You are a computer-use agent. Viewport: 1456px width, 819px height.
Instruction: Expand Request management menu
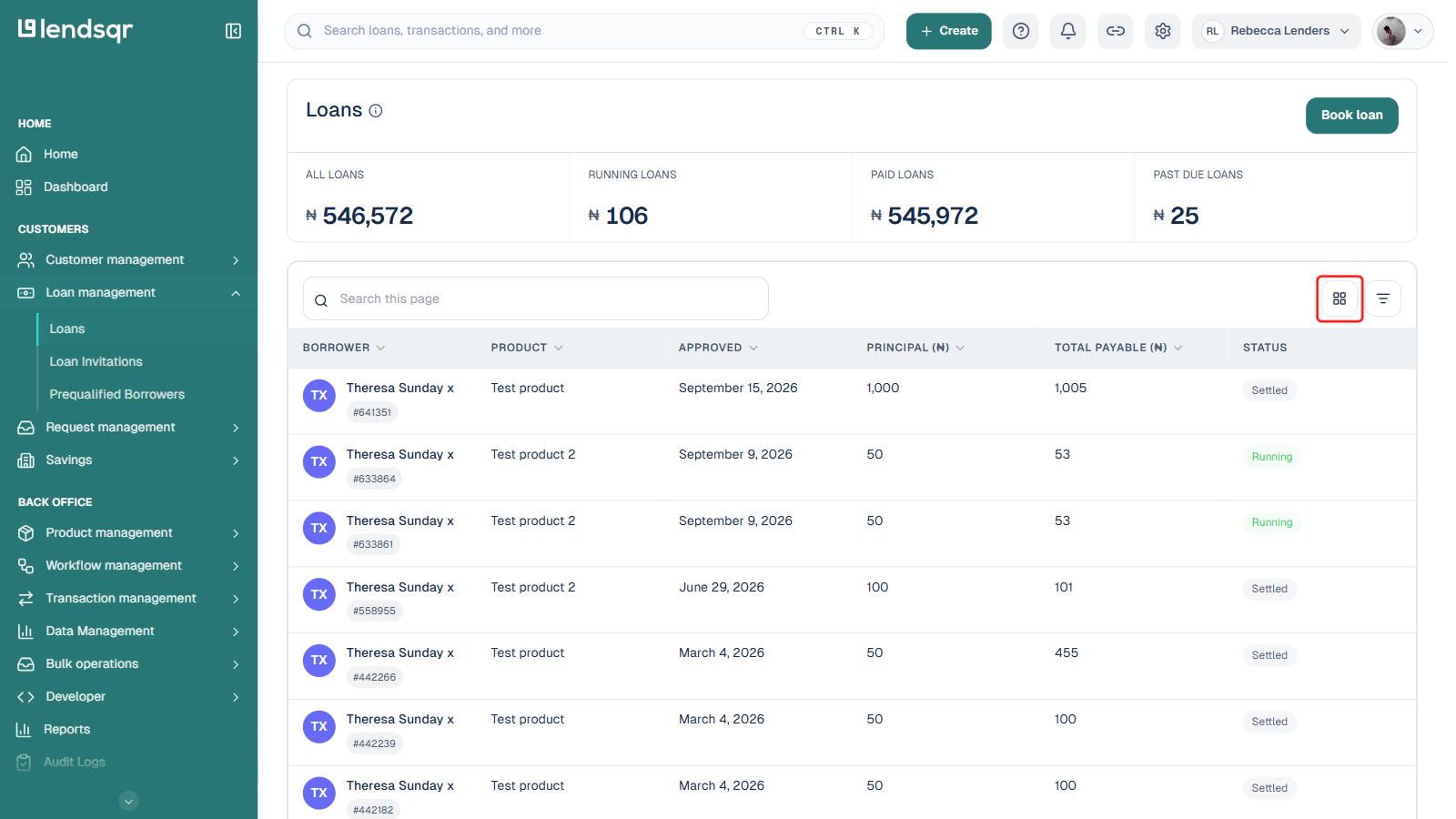(x=128, y=428)
